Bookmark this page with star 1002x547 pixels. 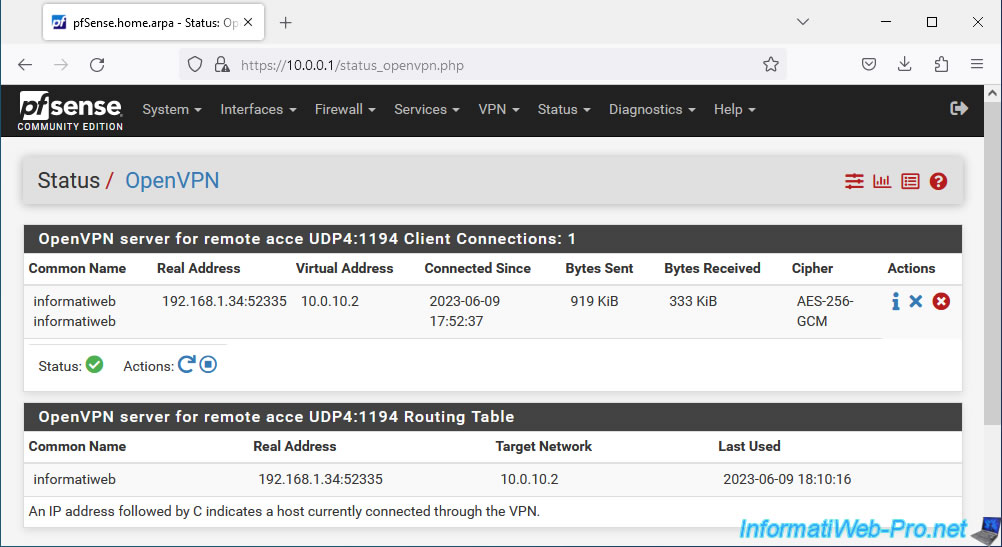(x=771, y=65)
